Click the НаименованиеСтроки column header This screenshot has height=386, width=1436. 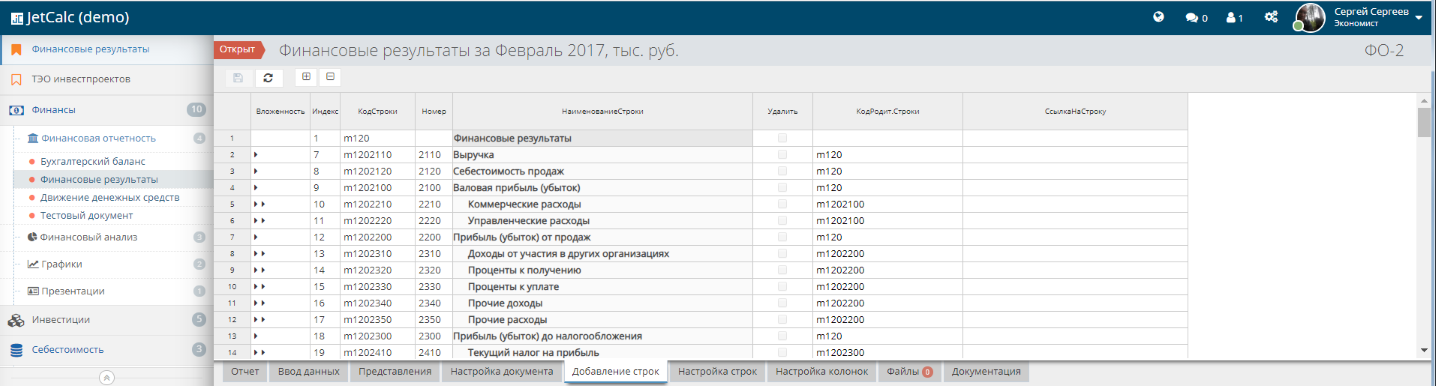602,111
